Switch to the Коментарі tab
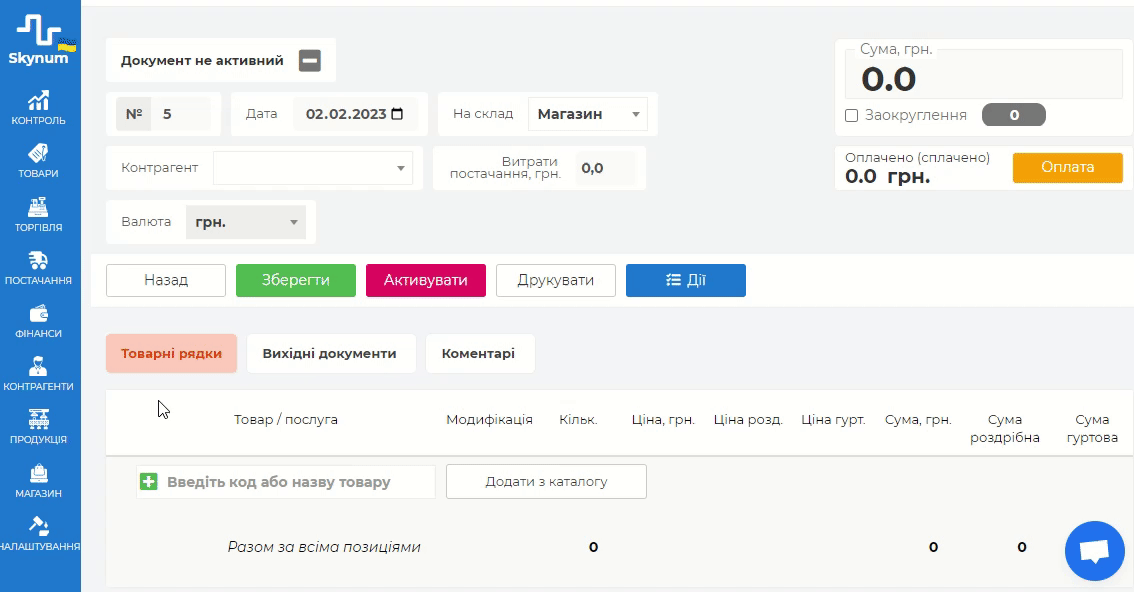Viewport: 1134px width, 592px height. [x=478, y=353]
